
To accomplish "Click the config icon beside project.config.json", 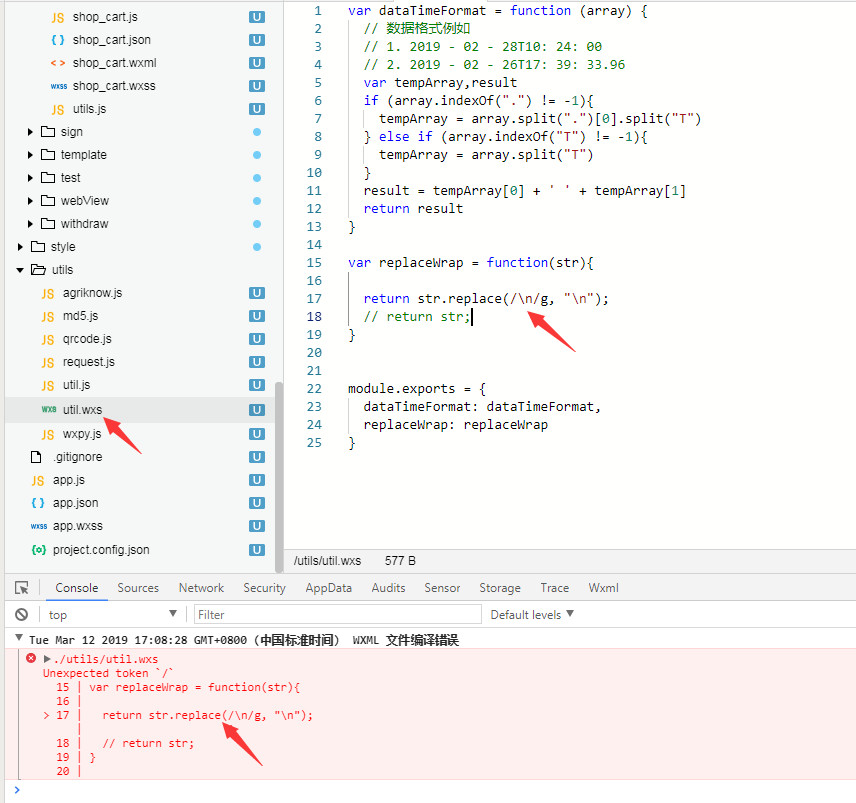I will coord(38,550).
